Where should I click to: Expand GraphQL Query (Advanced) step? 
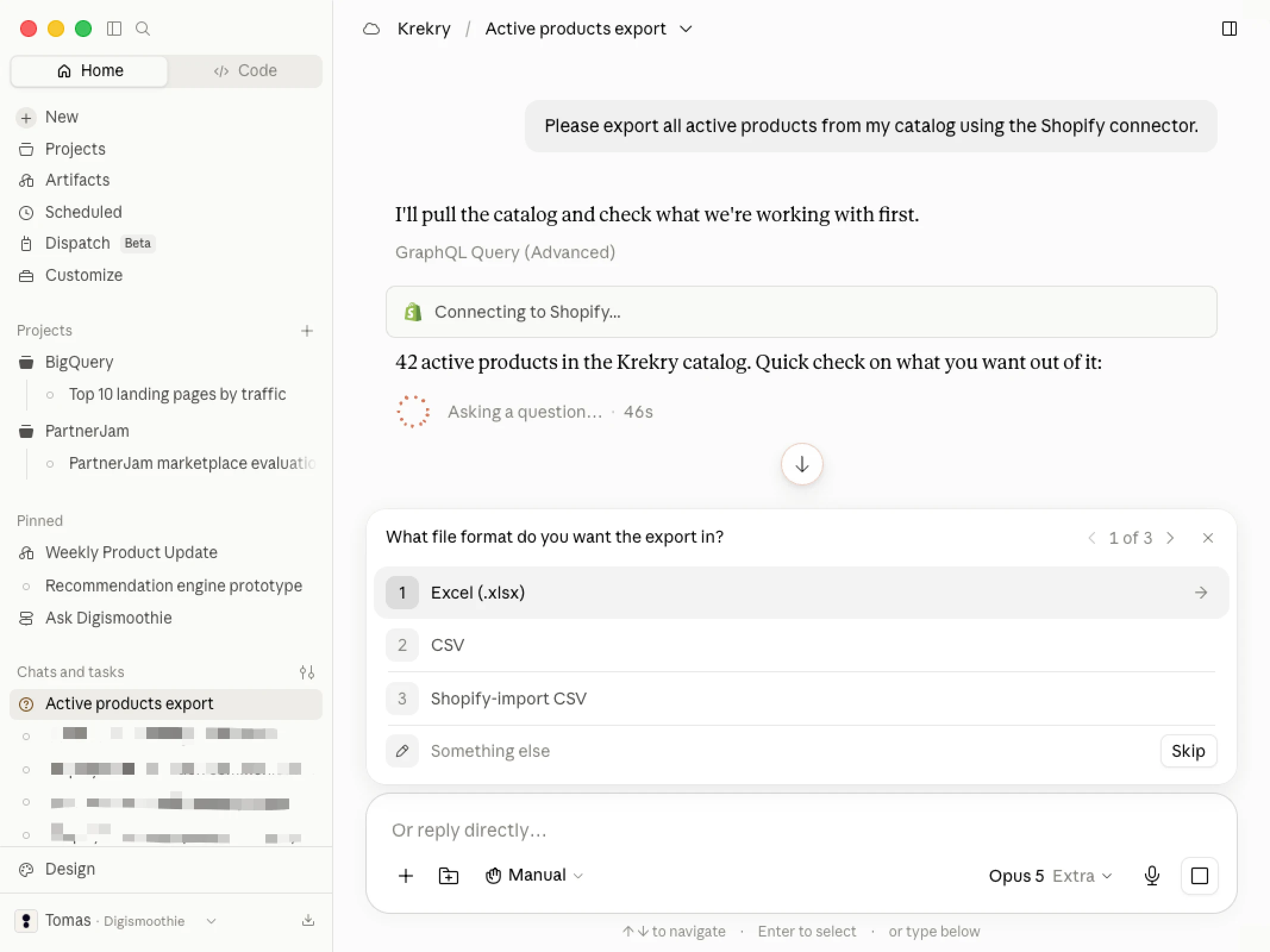505,252
